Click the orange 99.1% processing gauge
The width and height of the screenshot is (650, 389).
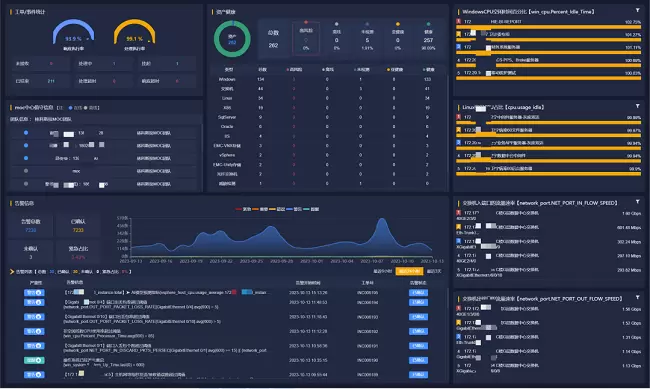coord(134,32)
